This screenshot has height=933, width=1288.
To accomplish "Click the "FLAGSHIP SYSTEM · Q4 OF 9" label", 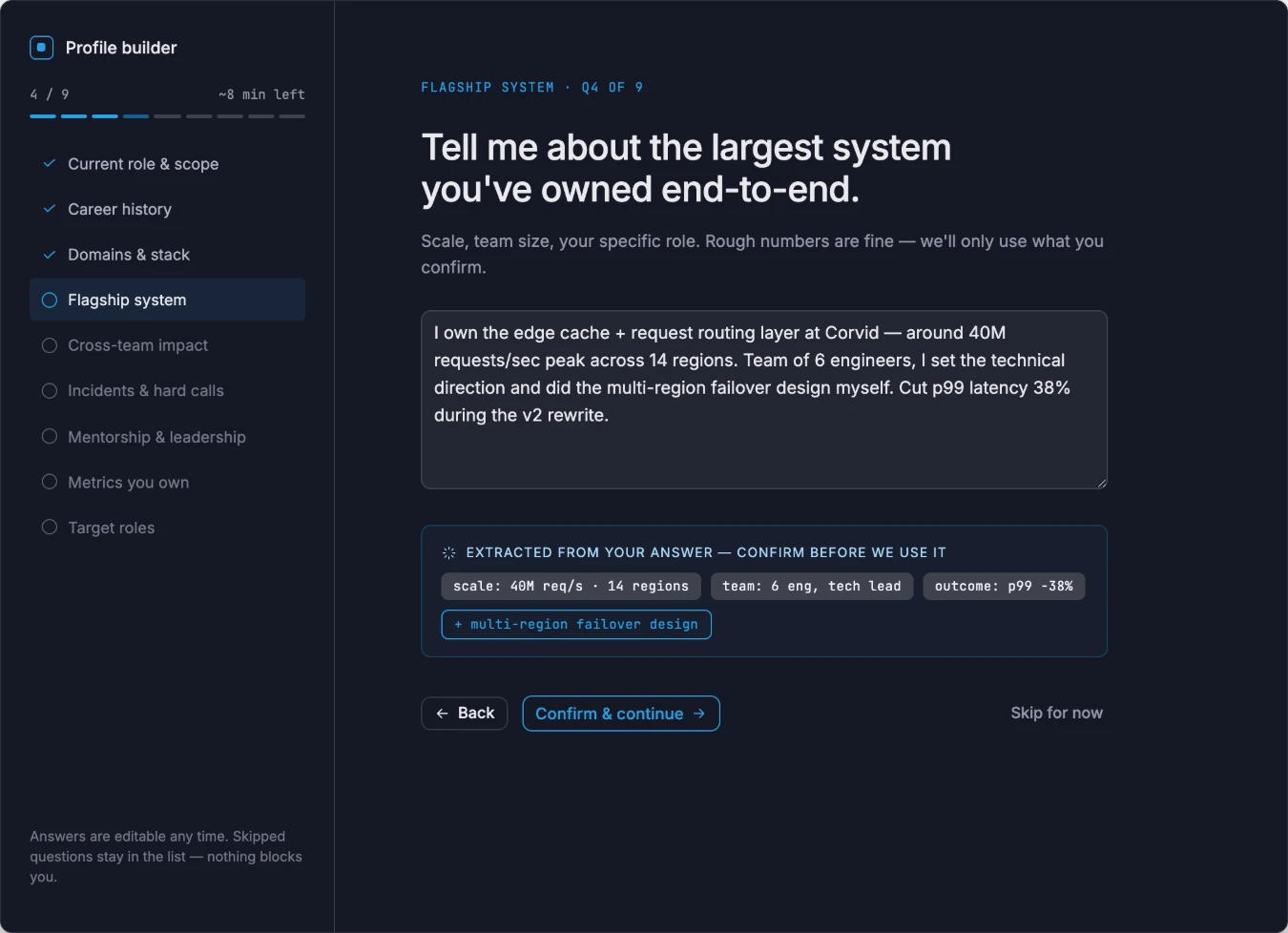I will (532, 87).
